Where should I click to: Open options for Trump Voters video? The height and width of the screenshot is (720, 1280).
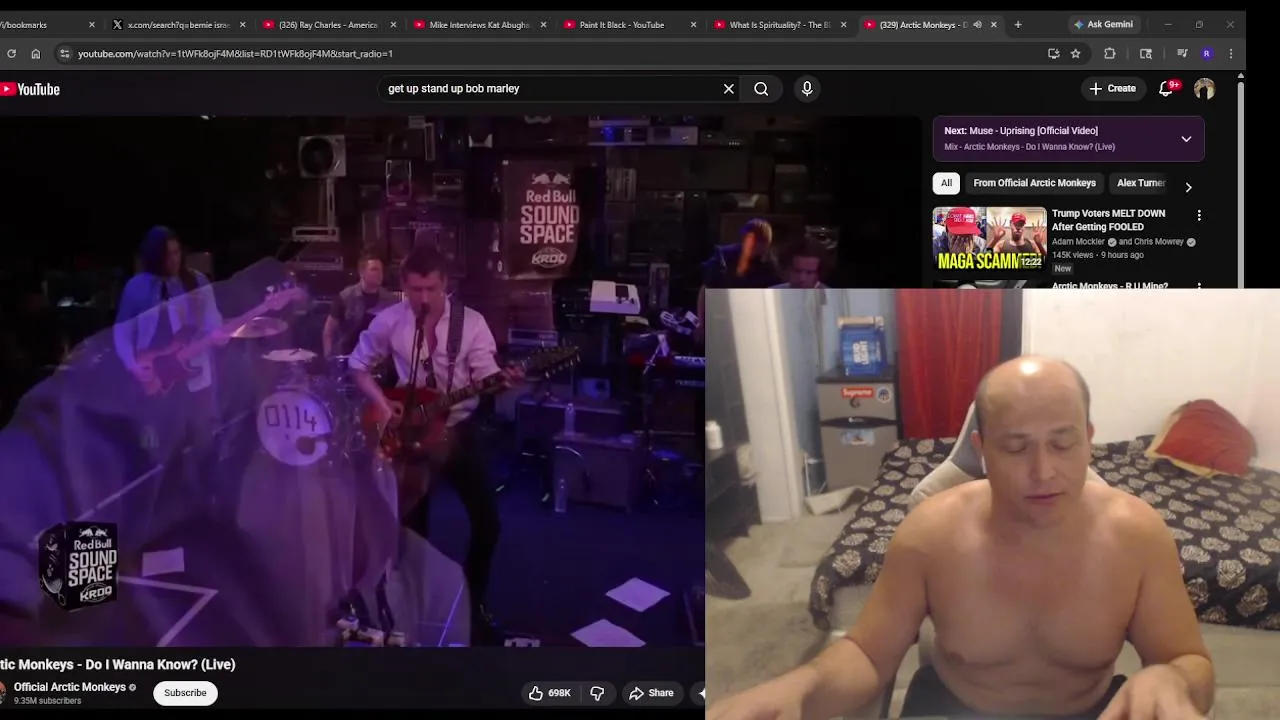coord(1199,215)
